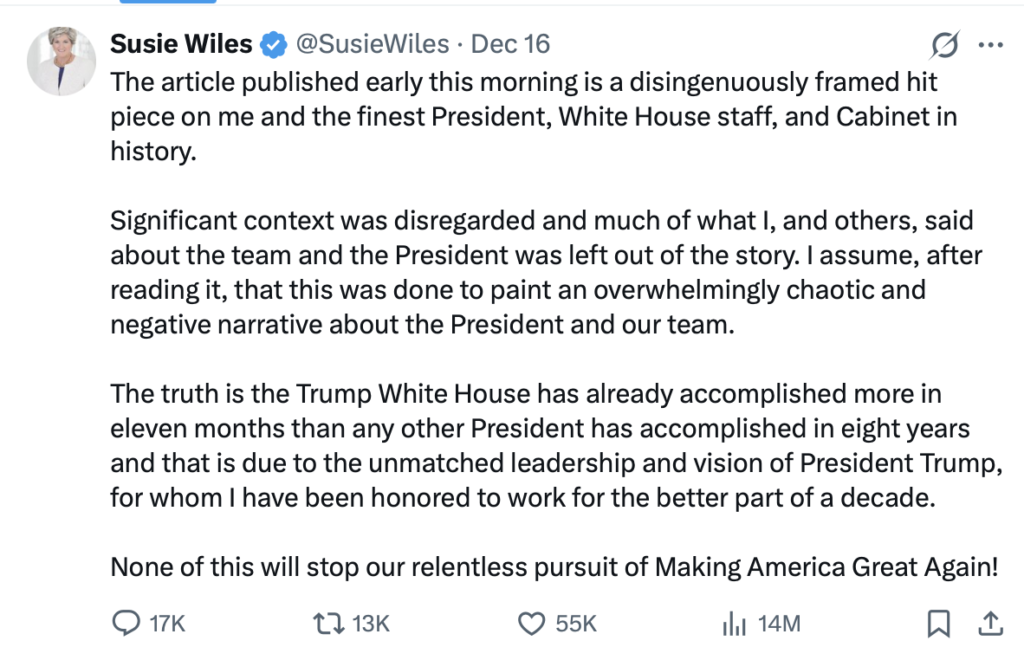Click the 17K replies count
This screenshot has height=660, width=1024.
167,624
